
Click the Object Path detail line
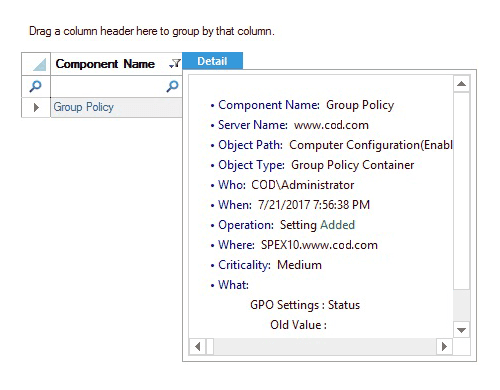pos(331,145)
